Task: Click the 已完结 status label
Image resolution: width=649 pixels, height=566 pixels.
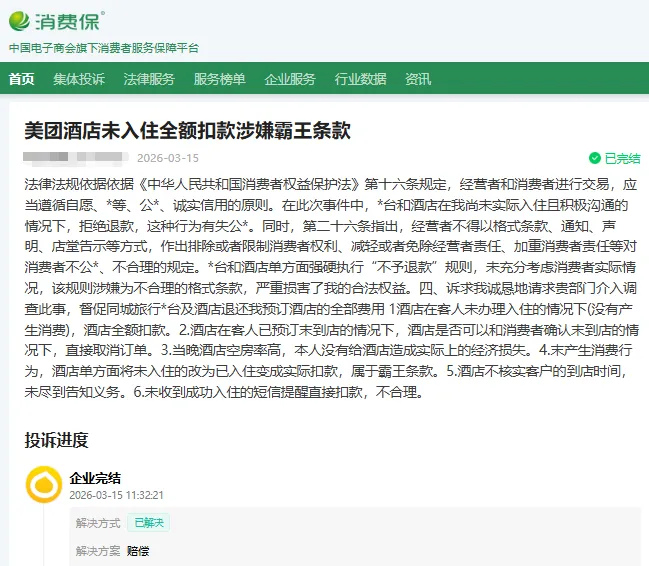Action: point(622,158)
